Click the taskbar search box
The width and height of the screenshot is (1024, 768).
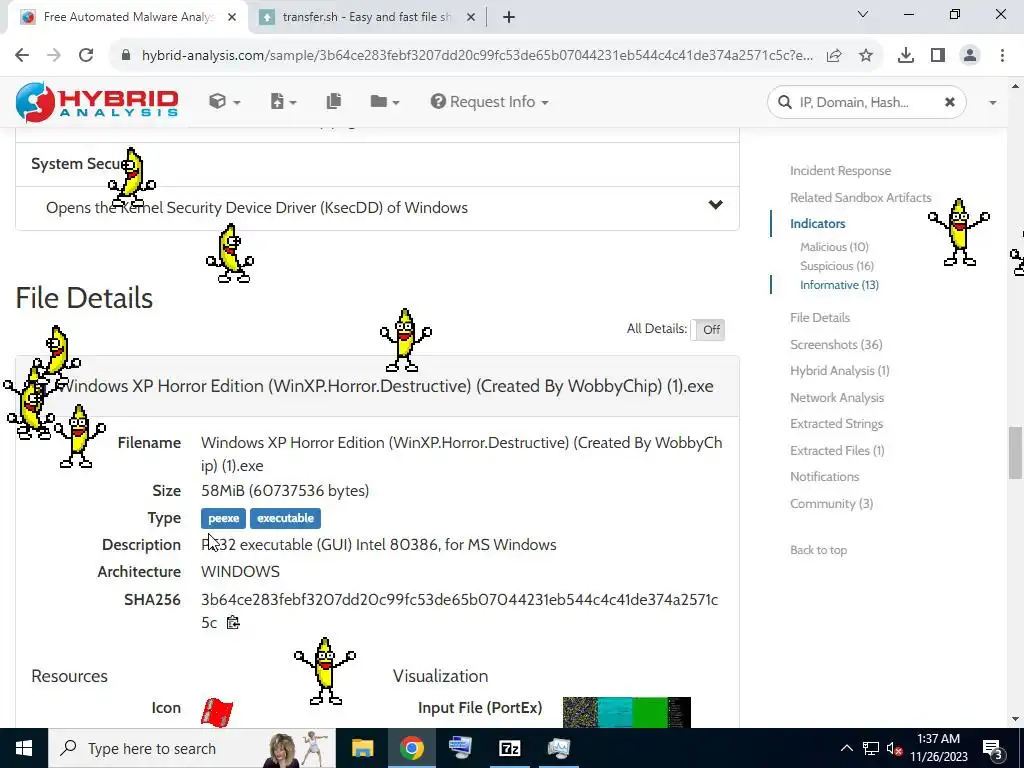192,748
